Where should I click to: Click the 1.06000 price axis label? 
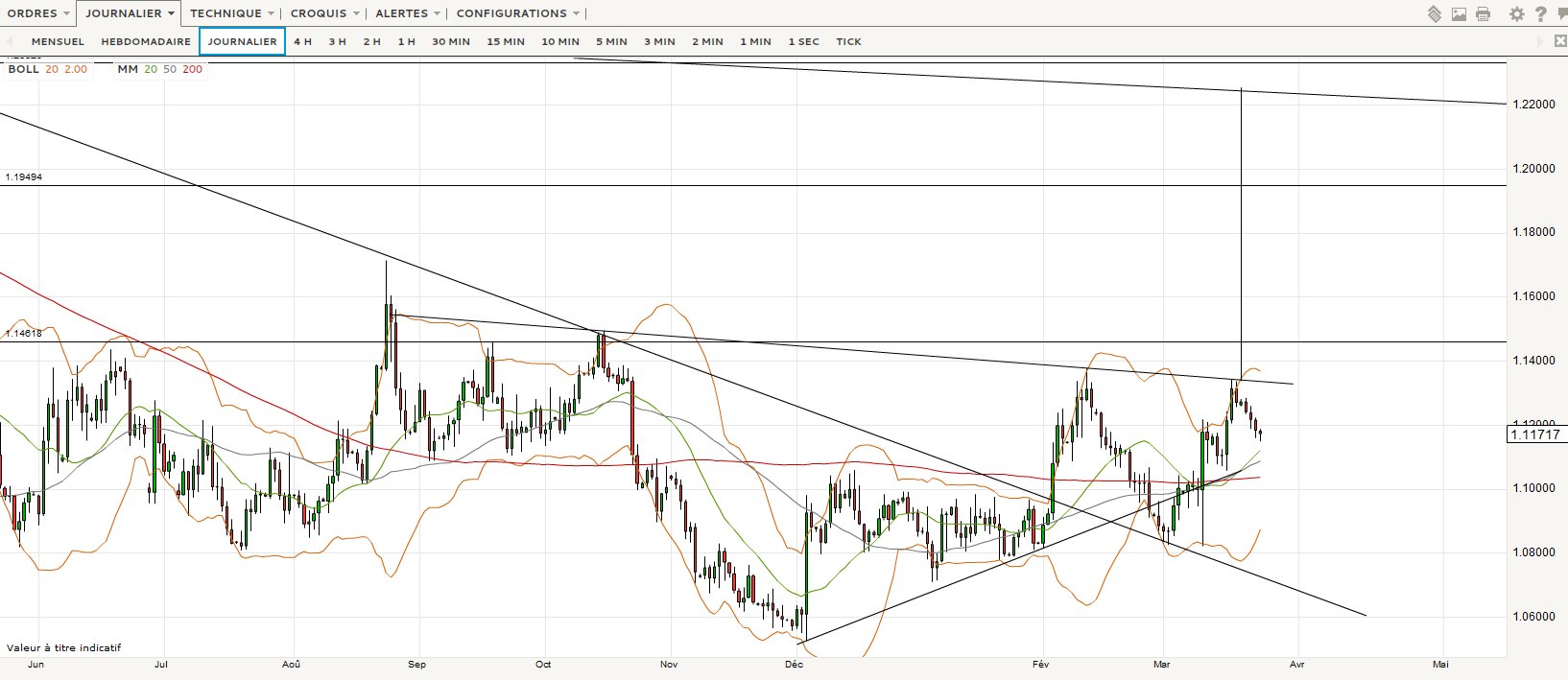(1534, 617)
